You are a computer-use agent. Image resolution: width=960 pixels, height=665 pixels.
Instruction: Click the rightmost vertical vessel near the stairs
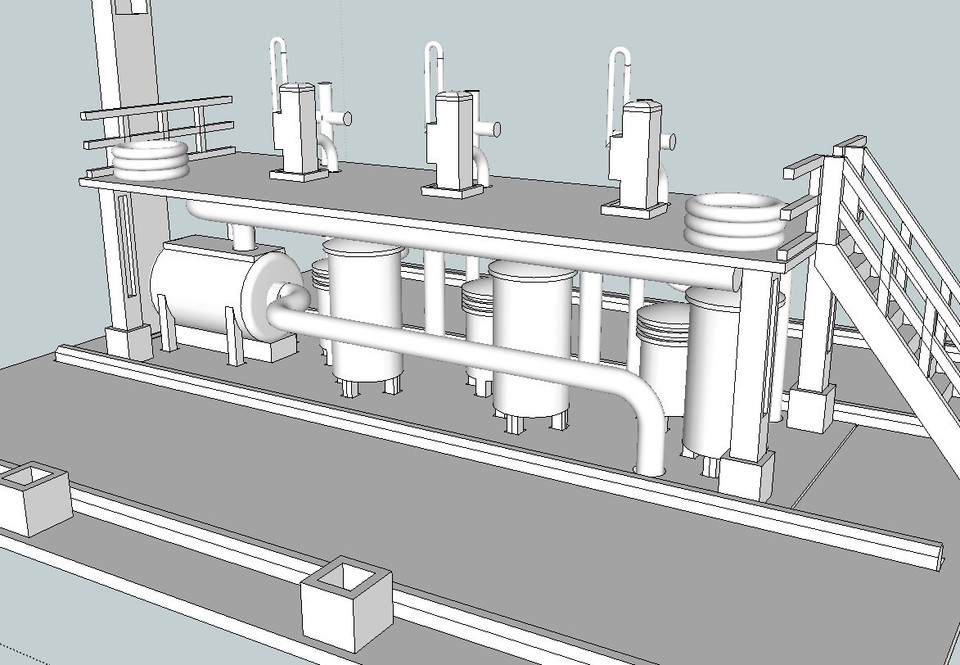[x=710, y=380]
